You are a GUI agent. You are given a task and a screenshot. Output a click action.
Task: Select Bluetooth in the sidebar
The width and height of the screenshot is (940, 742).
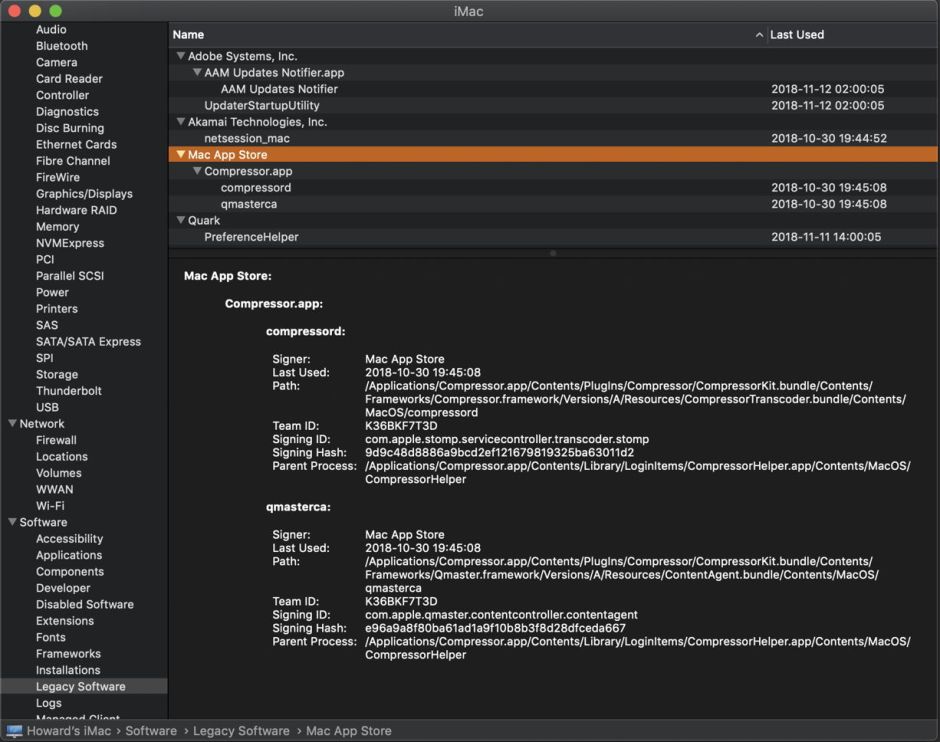point(62,46)
